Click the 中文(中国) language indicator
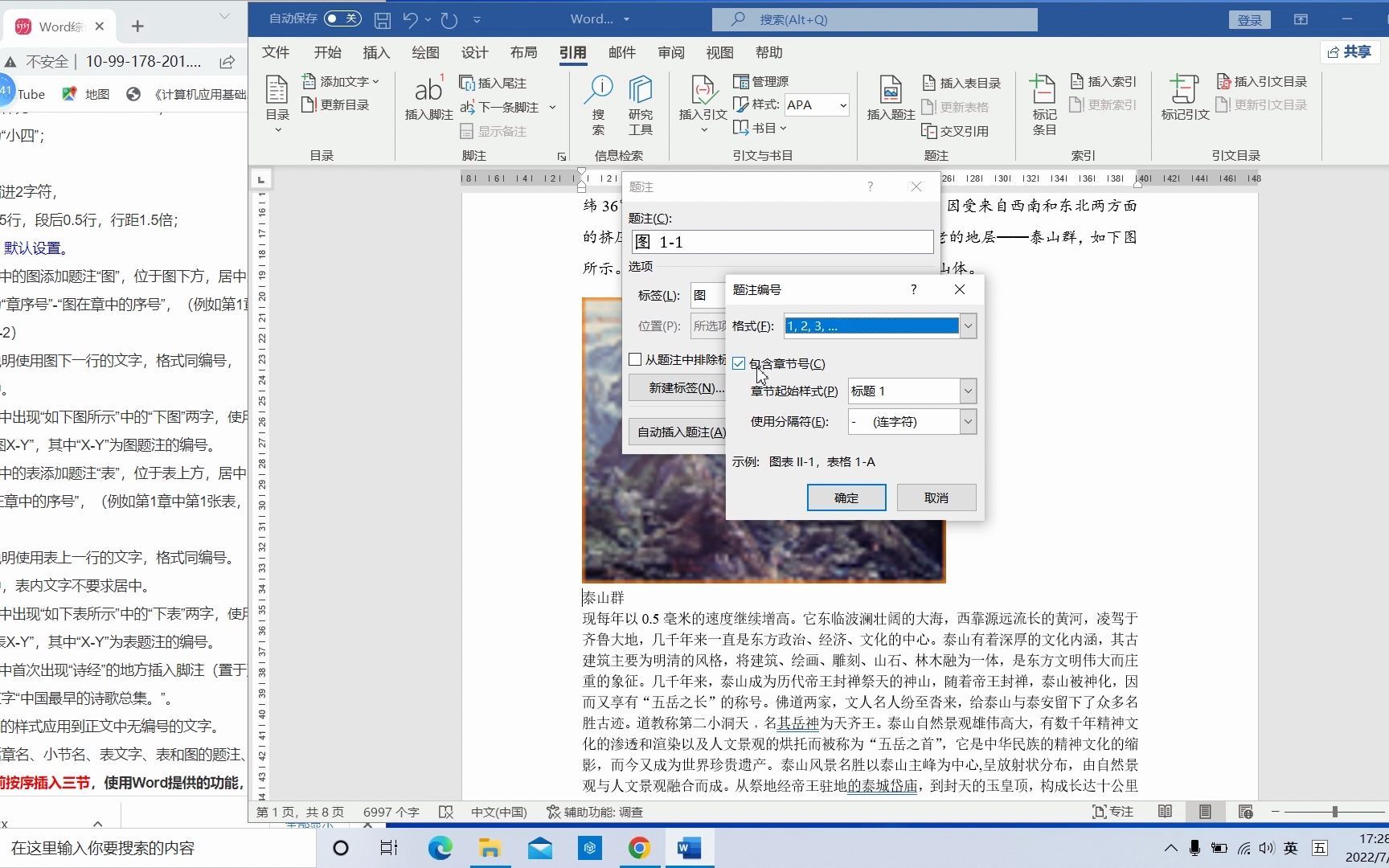Viewport: 1389px width, 868px height. [498, 812]
